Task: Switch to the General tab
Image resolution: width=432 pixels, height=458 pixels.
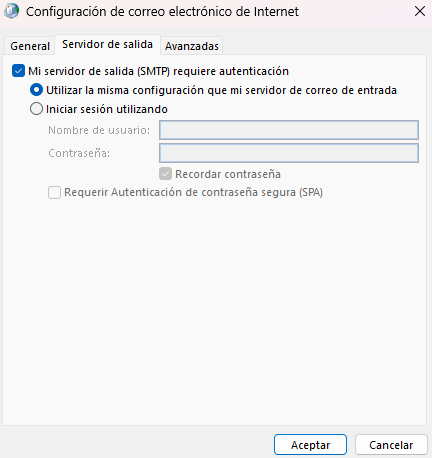Action: 30,46
